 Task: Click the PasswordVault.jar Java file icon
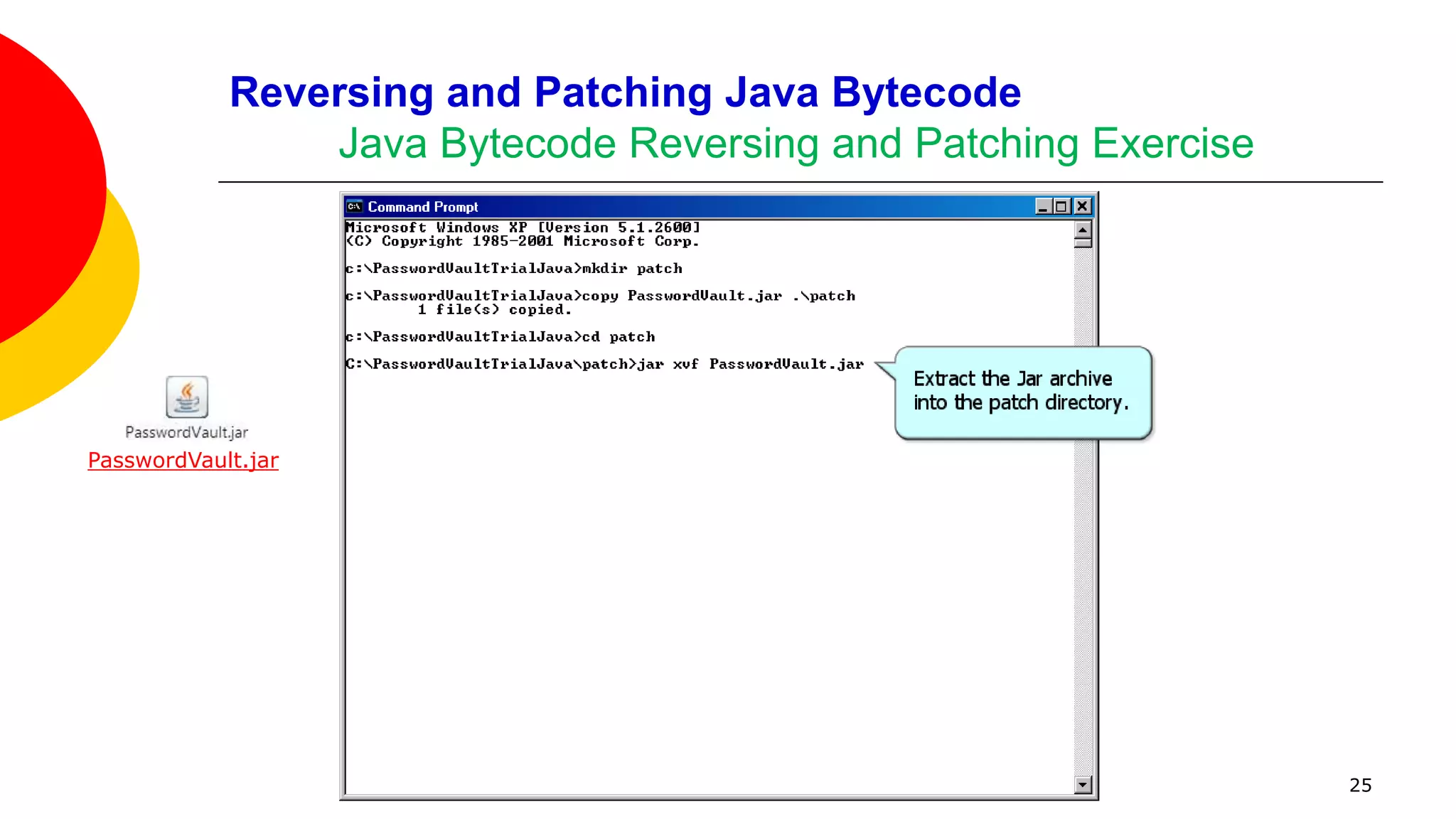coord(187,397)
